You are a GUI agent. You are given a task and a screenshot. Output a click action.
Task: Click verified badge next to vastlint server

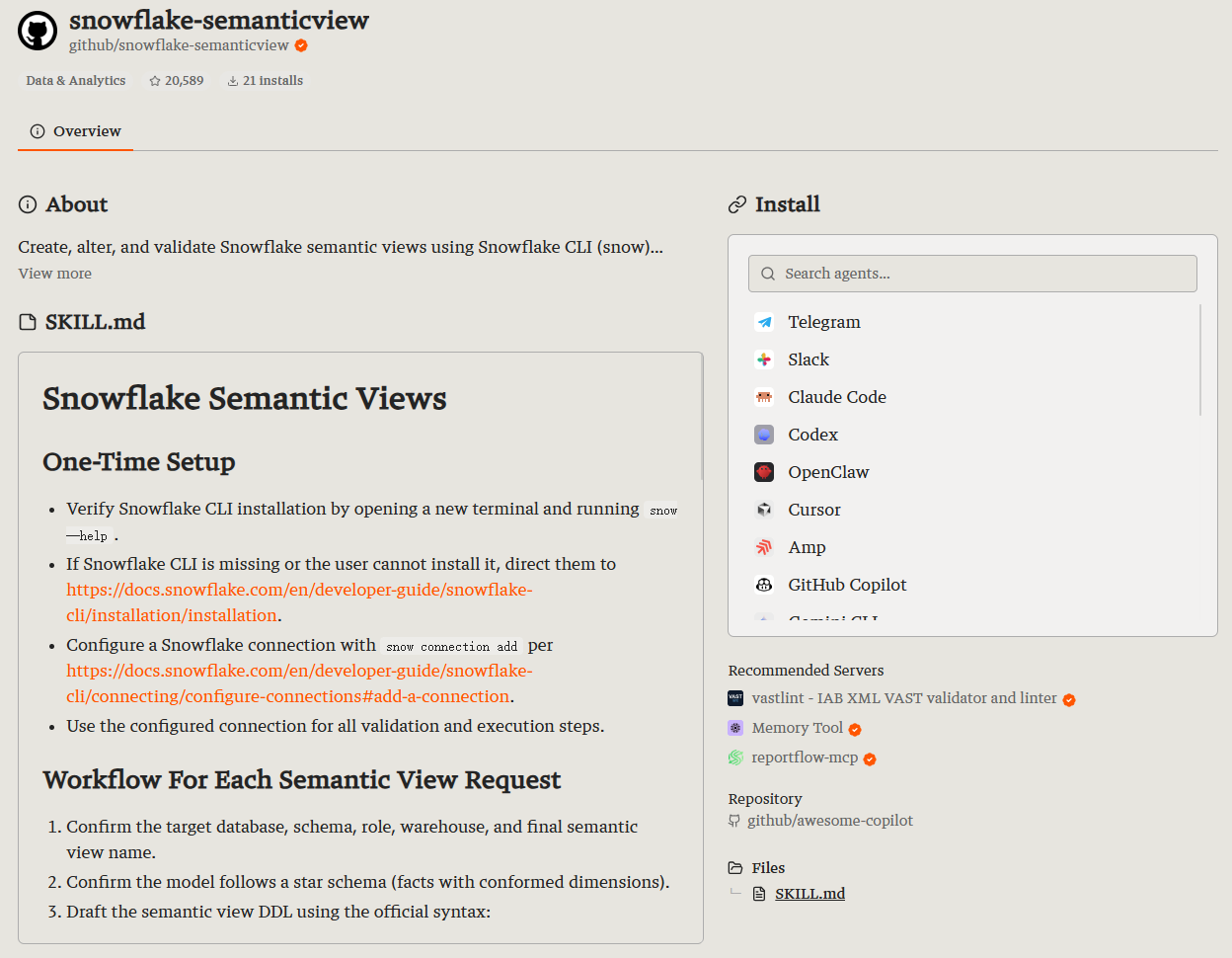pyautogui.click(x=1069, y=699)
